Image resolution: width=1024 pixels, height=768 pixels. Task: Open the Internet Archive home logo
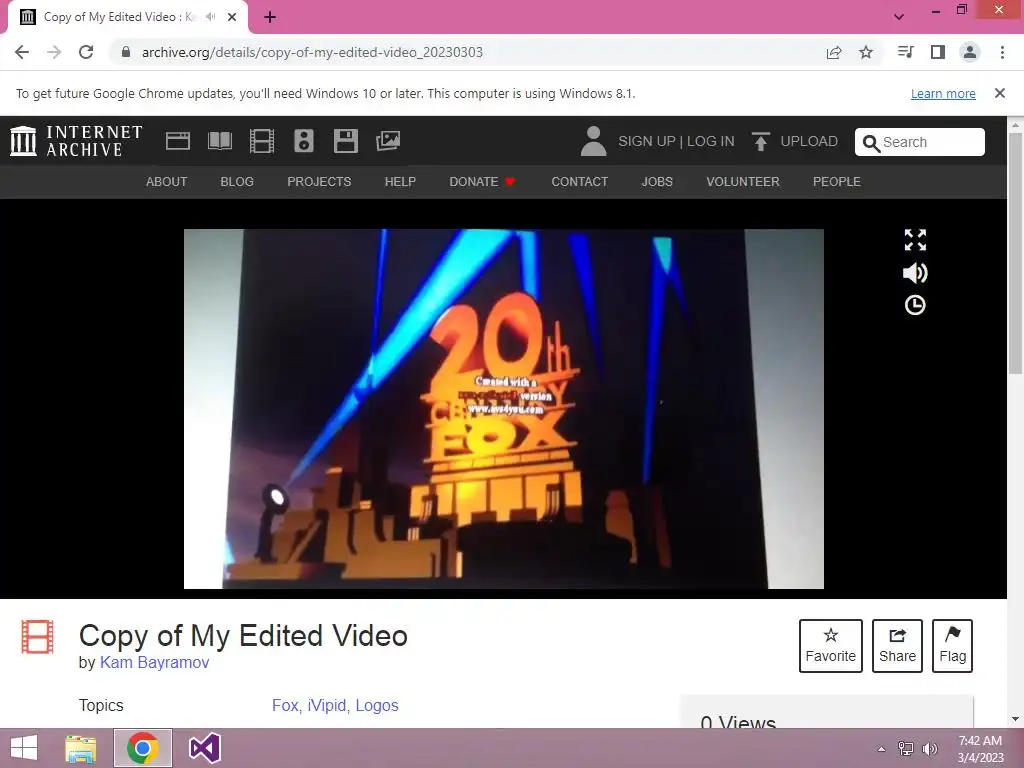pos(76,141)
